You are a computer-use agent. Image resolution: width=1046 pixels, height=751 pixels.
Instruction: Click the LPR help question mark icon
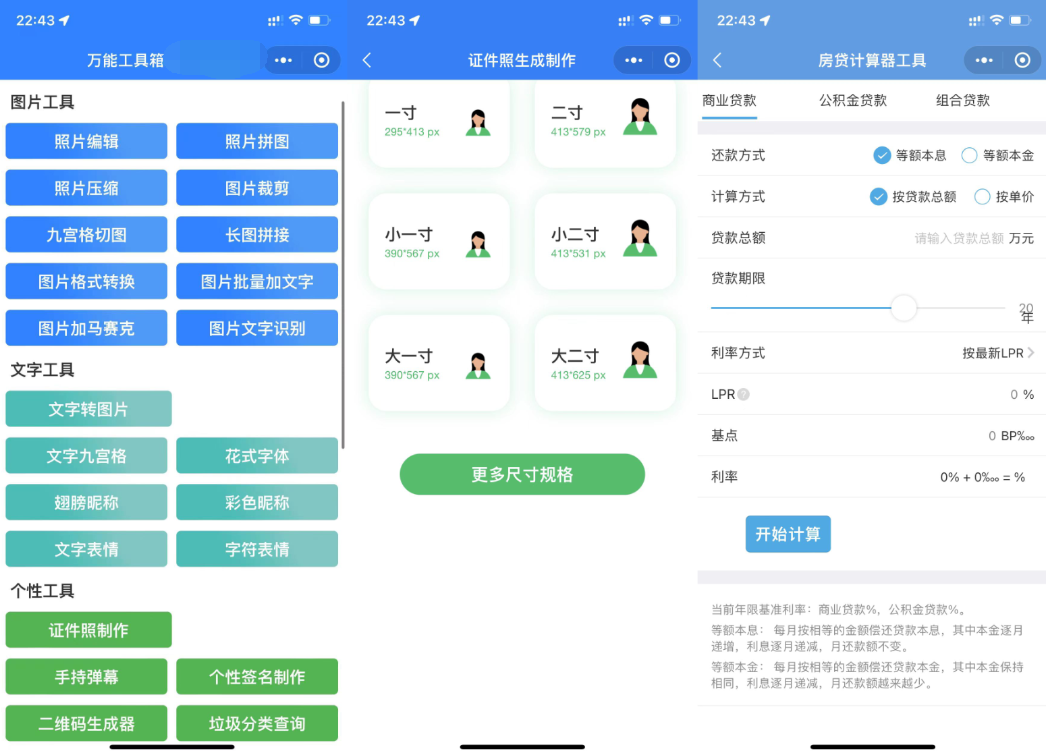tap(743, 395)
